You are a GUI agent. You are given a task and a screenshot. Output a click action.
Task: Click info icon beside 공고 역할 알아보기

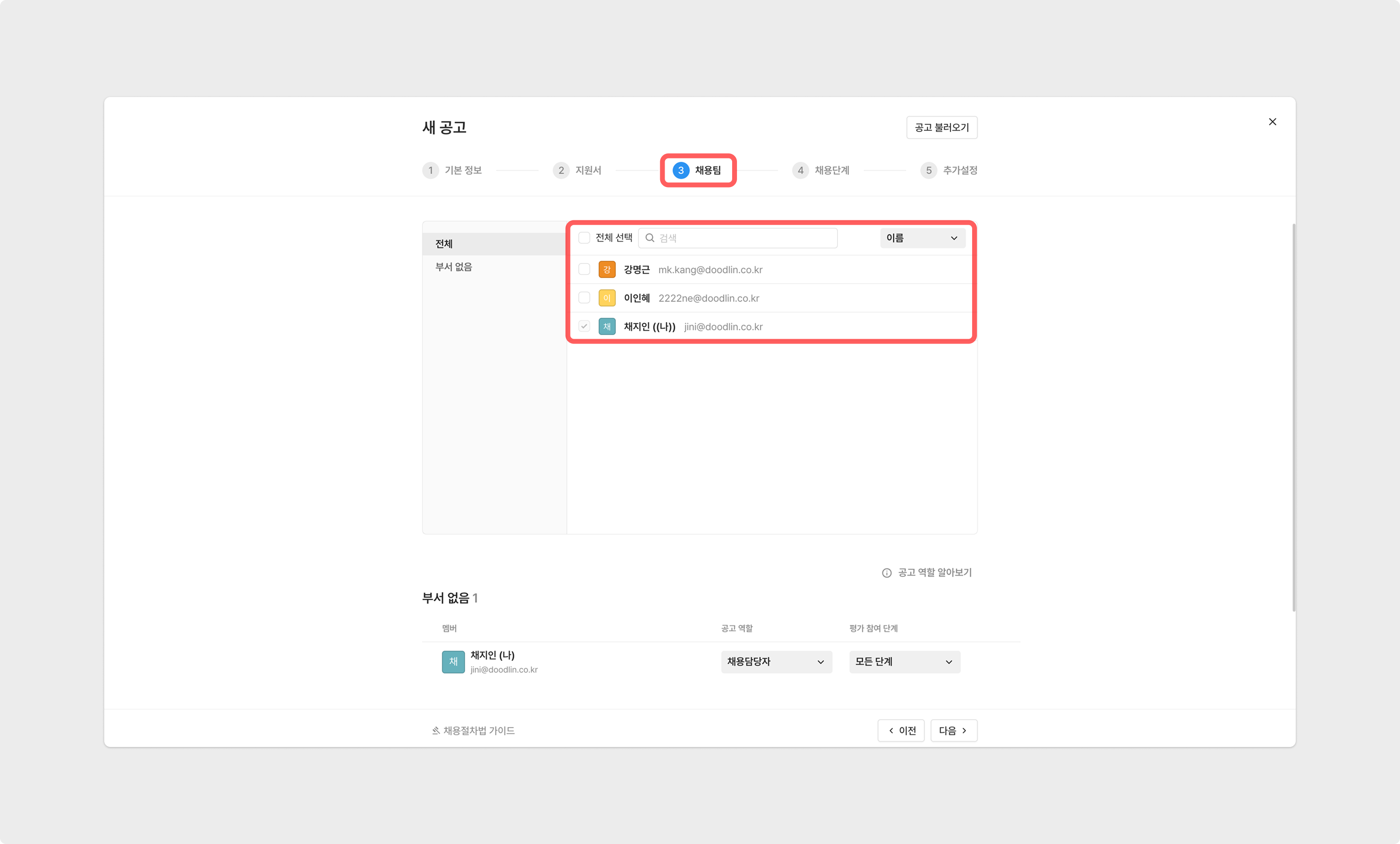click(886, 573)
